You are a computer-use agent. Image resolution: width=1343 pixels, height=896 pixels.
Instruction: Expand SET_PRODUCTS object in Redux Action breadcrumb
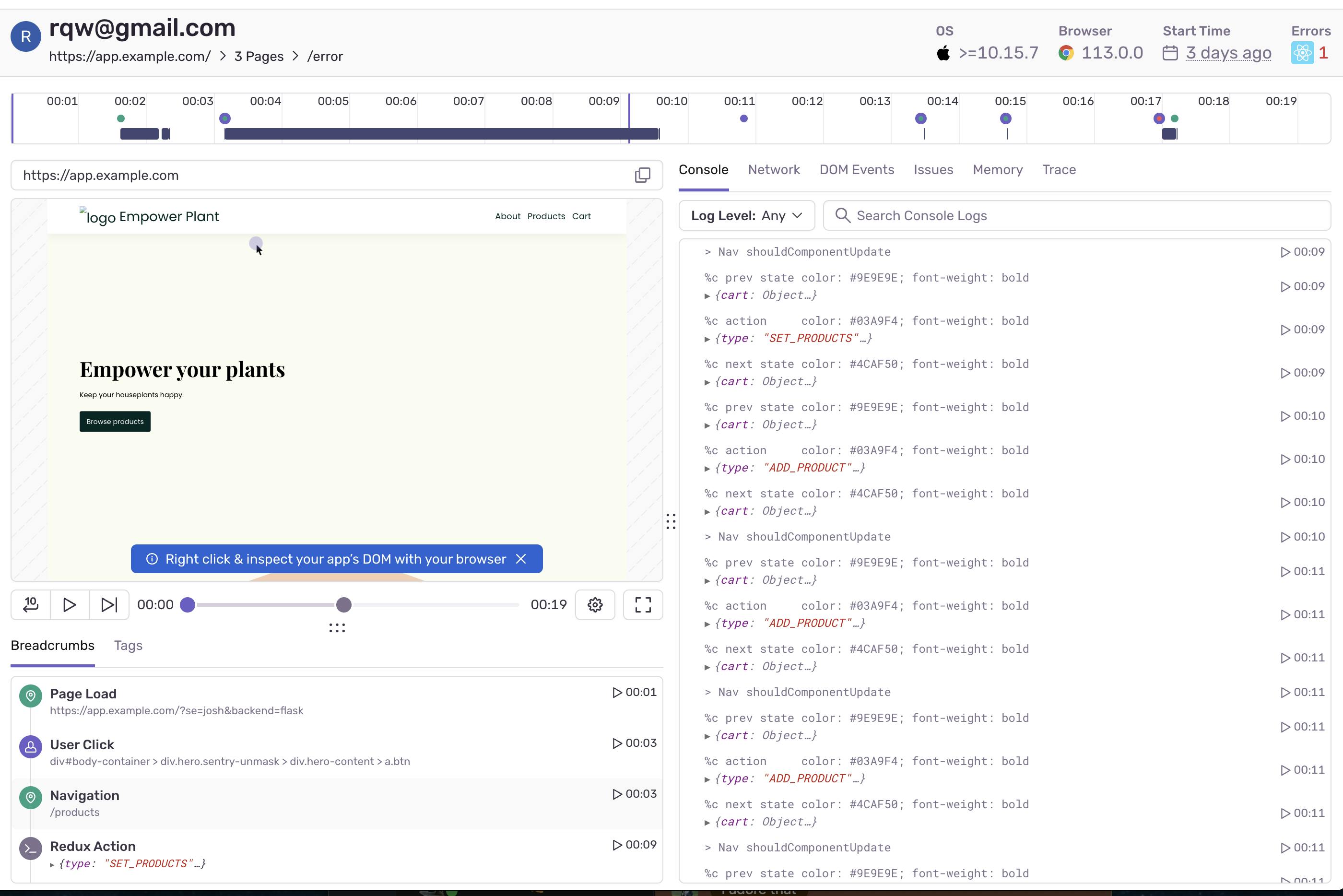[53, 864]
